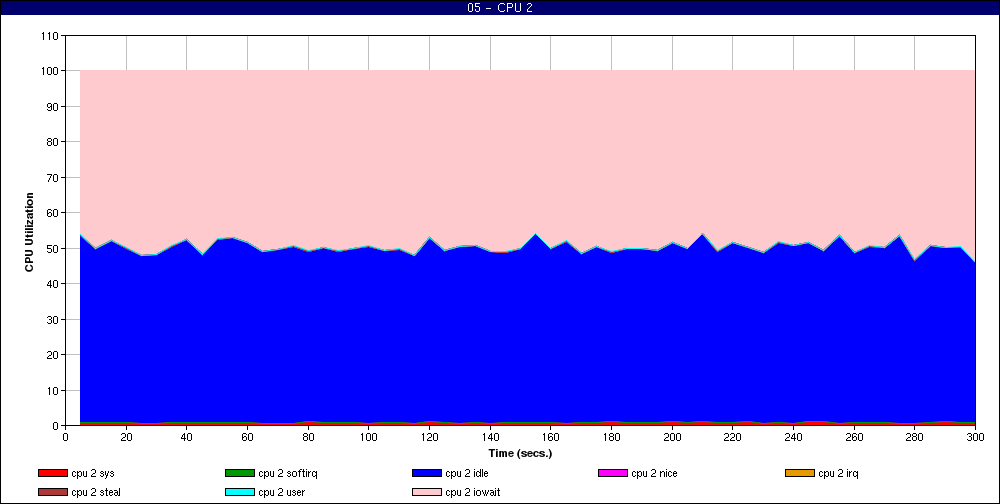Click the x-axis label 260

tap(854, 437)
